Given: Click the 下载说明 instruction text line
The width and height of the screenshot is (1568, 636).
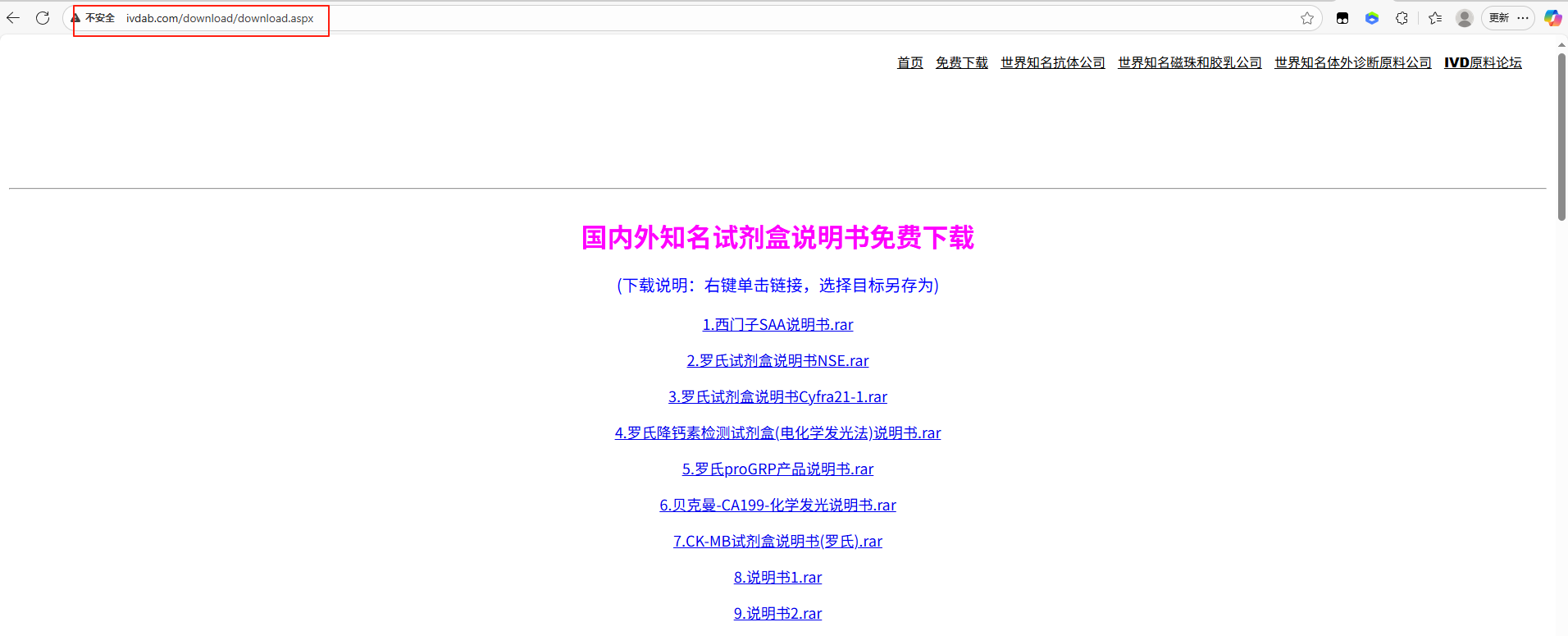Looking at the screenshot, I should pos(777,286).
